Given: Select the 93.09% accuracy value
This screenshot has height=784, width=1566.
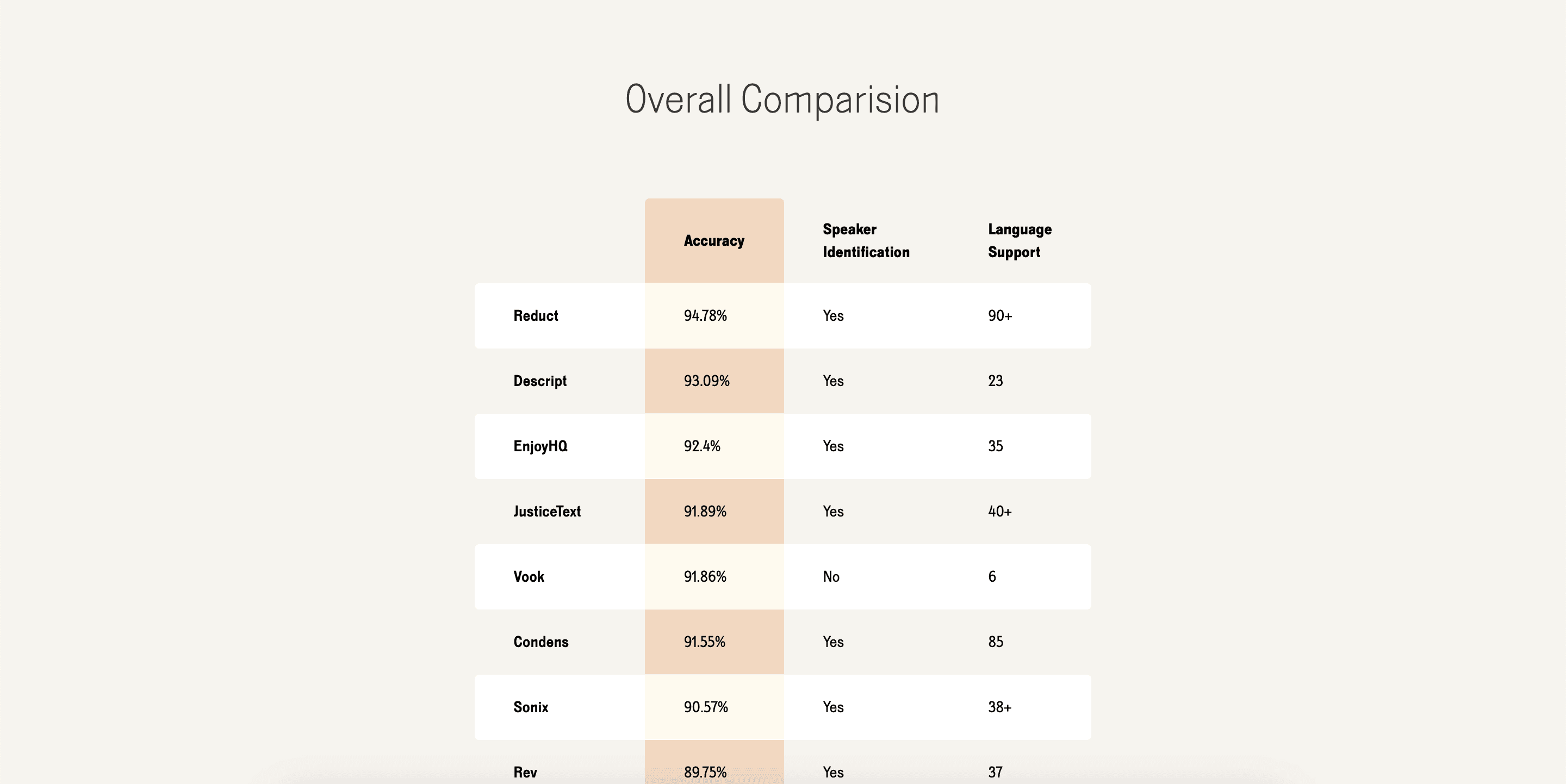Looking at the screenshot, I should click(x=706, y=381).
